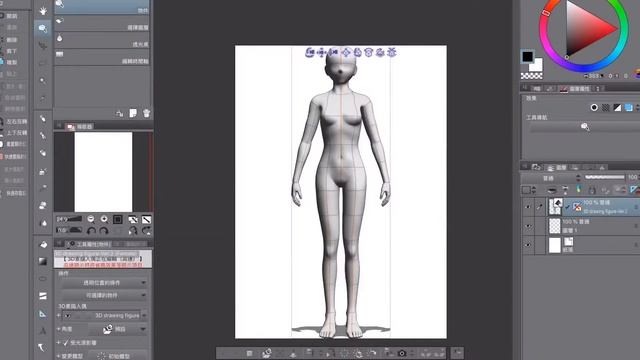640x360 pixels.
Task: Zoom out in the Navigator panel
Action: pyautogui.click(x=91, y=219)
